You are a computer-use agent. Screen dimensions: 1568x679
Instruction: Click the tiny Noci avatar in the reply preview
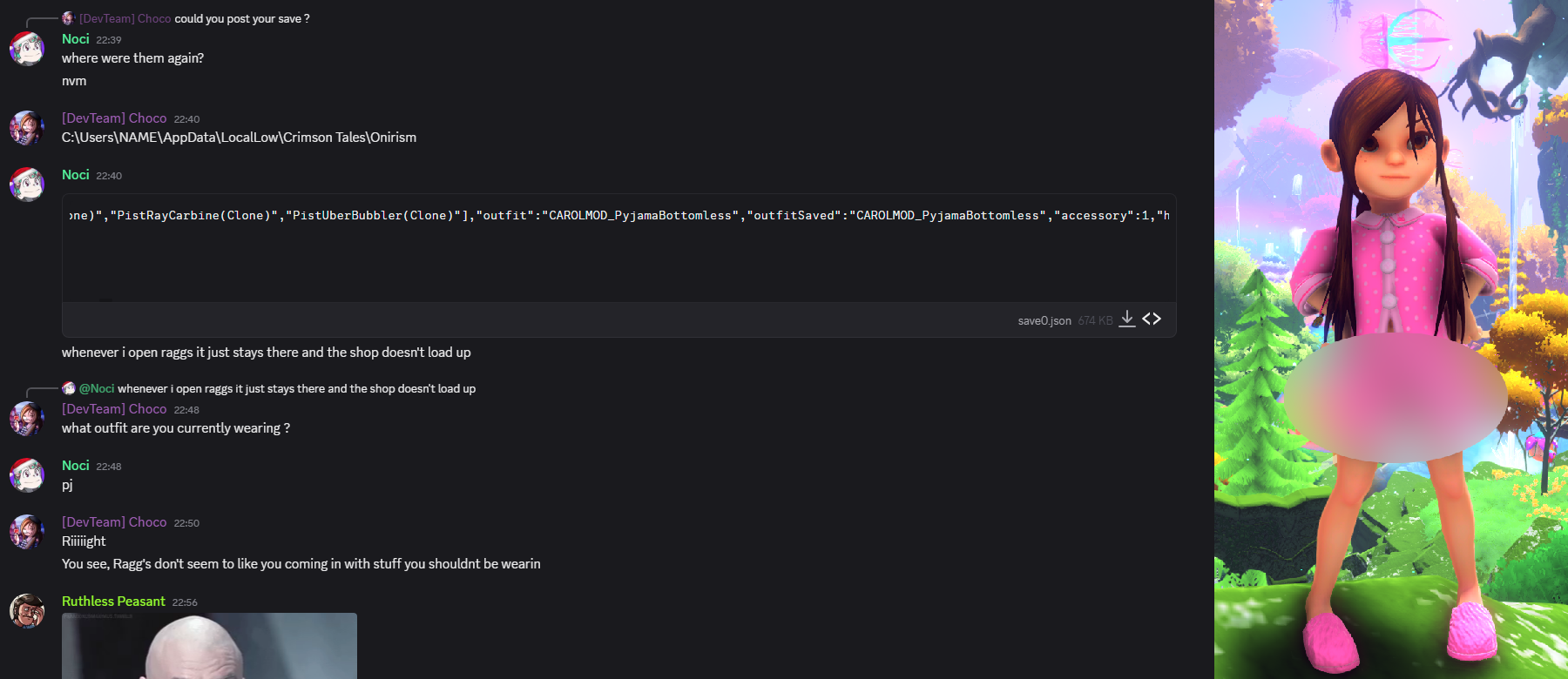click(68, 388)
